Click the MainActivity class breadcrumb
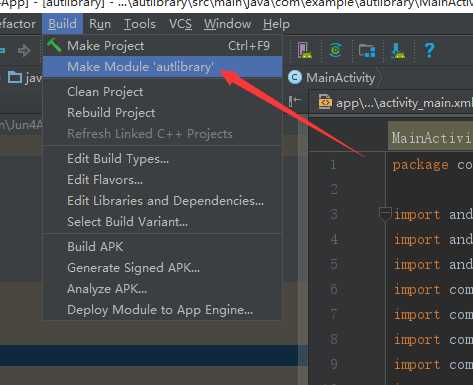 [x=333, y=78]
